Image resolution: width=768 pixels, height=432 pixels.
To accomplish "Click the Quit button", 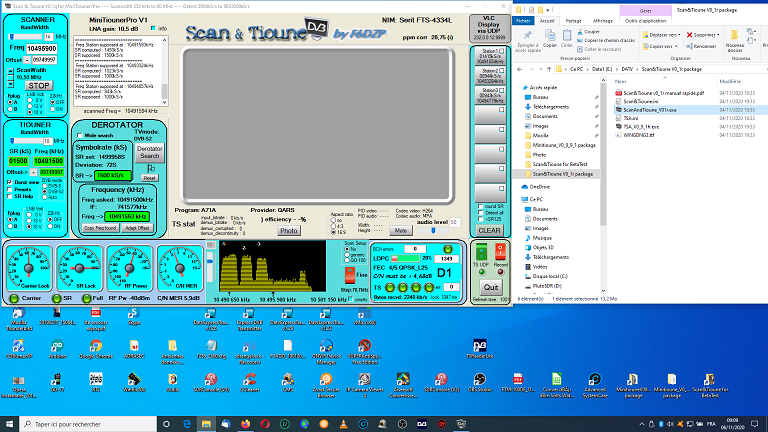I will click(x=491, y=288).
